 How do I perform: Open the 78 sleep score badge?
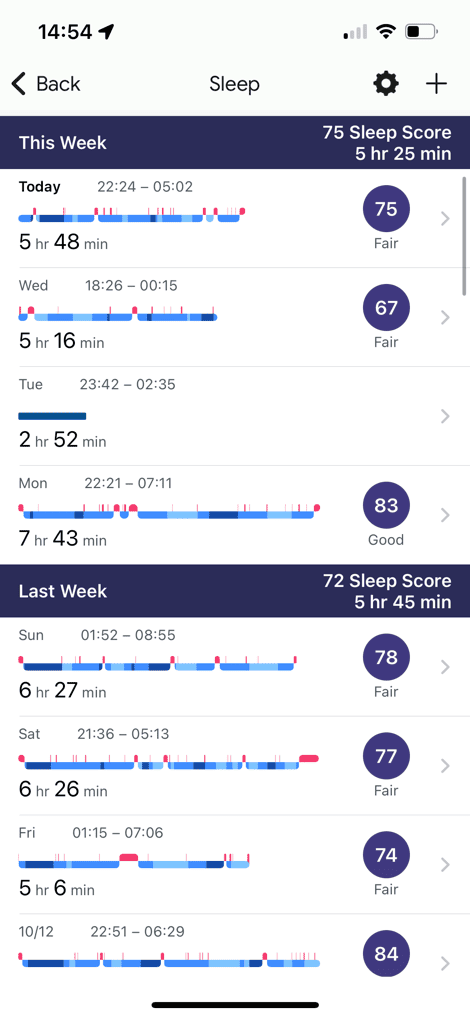(x=386, y=658)
